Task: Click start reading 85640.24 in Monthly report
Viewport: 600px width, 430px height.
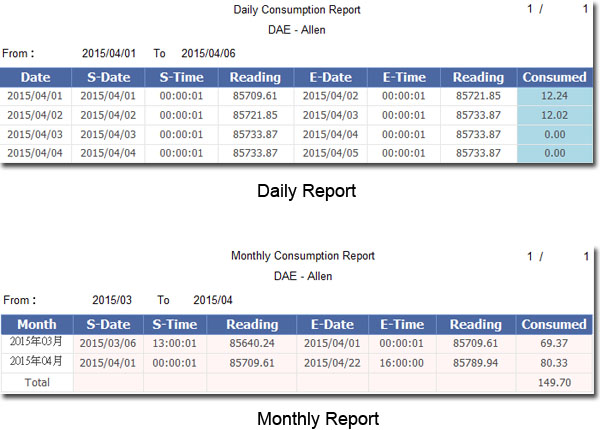Action: [x=252, y=343]
